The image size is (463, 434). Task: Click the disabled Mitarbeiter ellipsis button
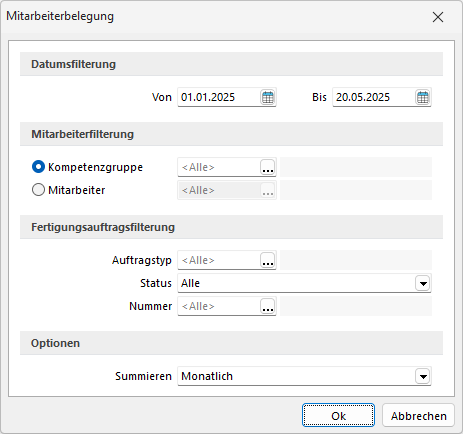point(268,190)
